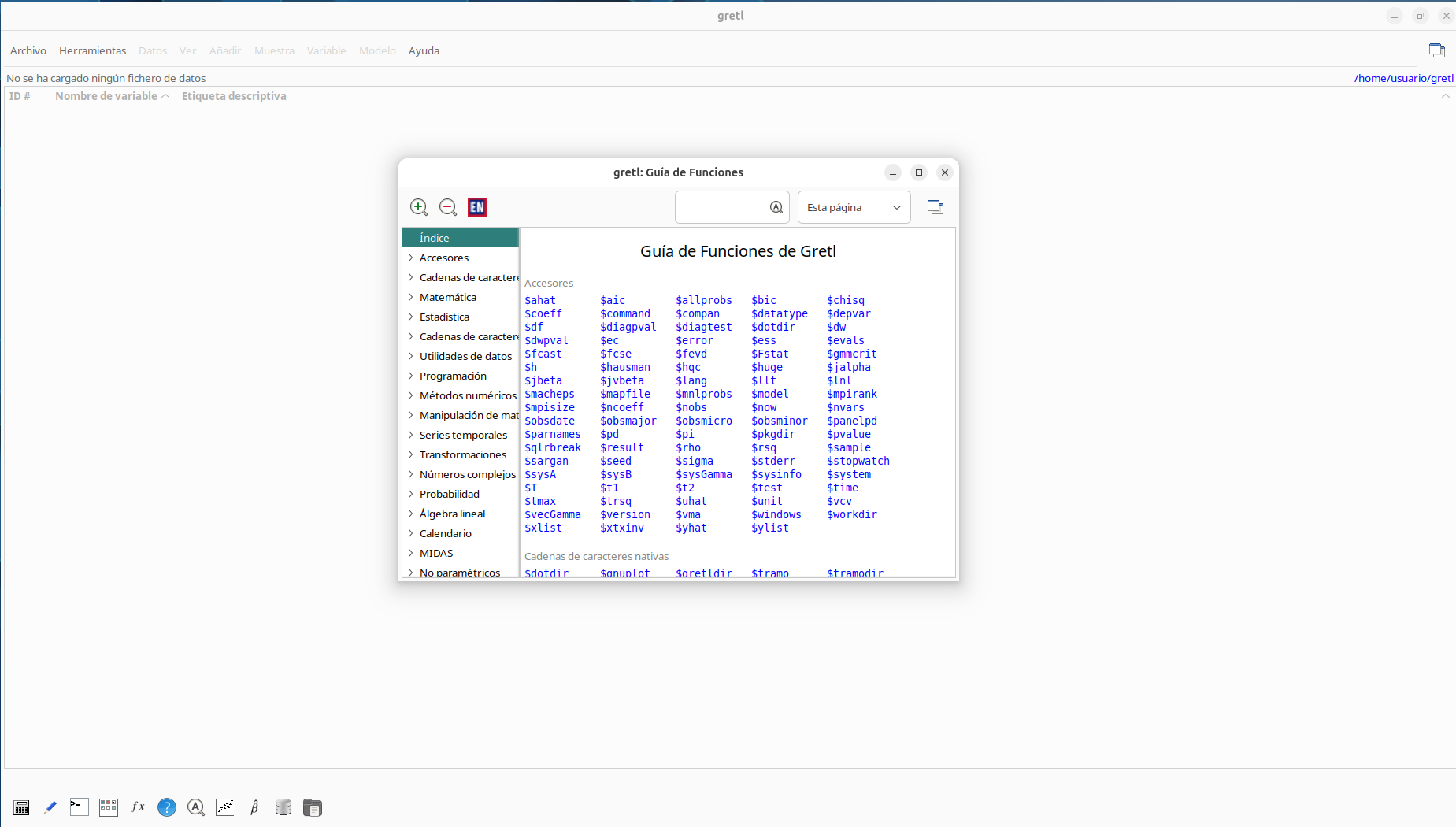Open the Archivo menu
This screenshot has height=827, width=1456.
coord(28,50)
